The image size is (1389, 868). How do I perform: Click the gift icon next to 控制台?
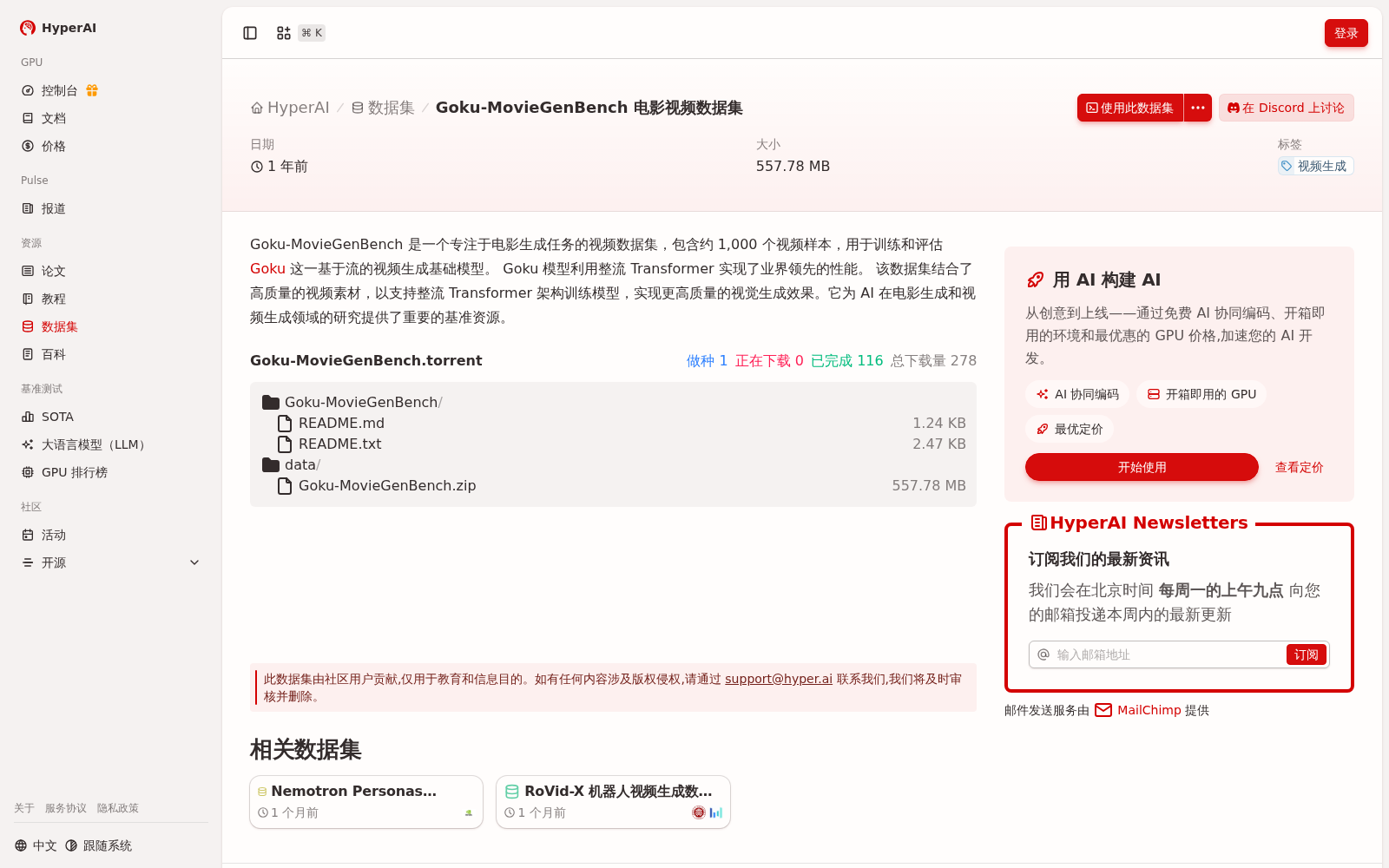tap(92, 90)
